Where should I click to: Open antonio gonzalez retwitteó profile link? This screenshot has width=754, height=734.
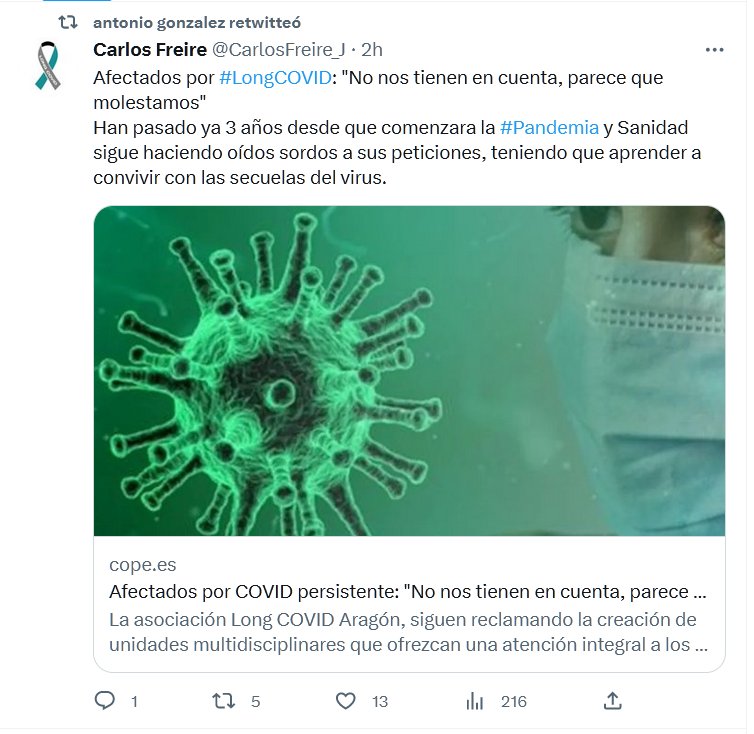(x=197, y=23)
